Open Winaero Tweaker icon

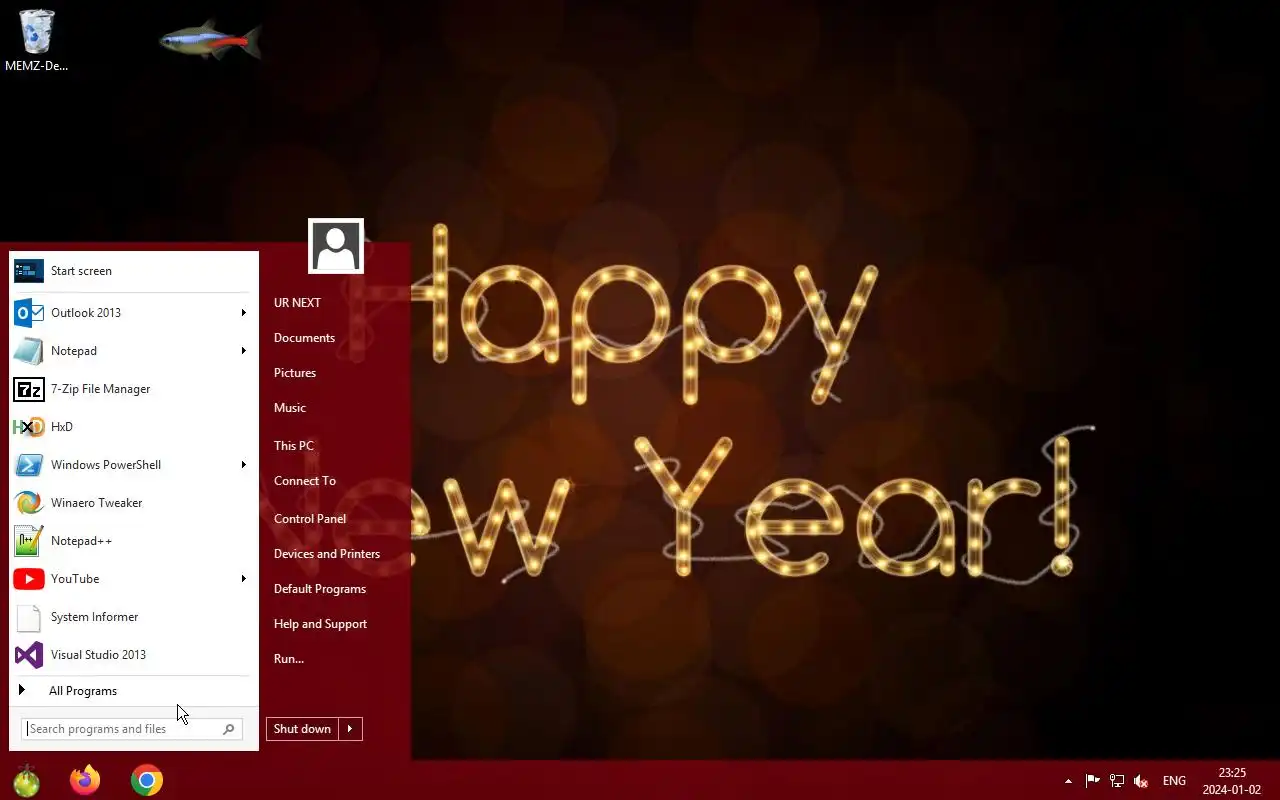coord(29,503)
